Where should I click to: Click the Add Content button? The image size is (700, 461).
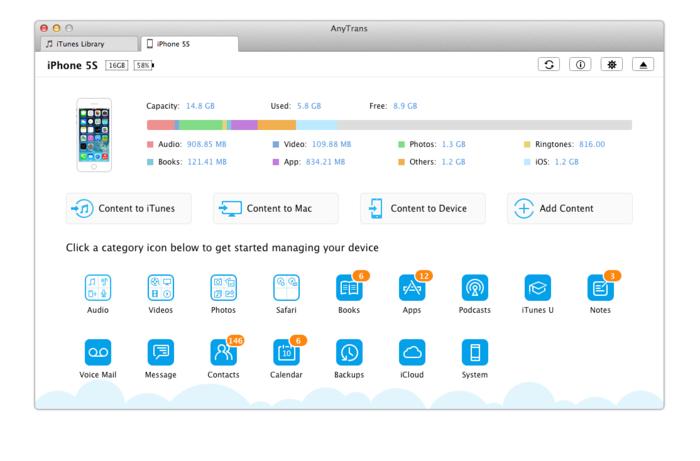point(570,208)
